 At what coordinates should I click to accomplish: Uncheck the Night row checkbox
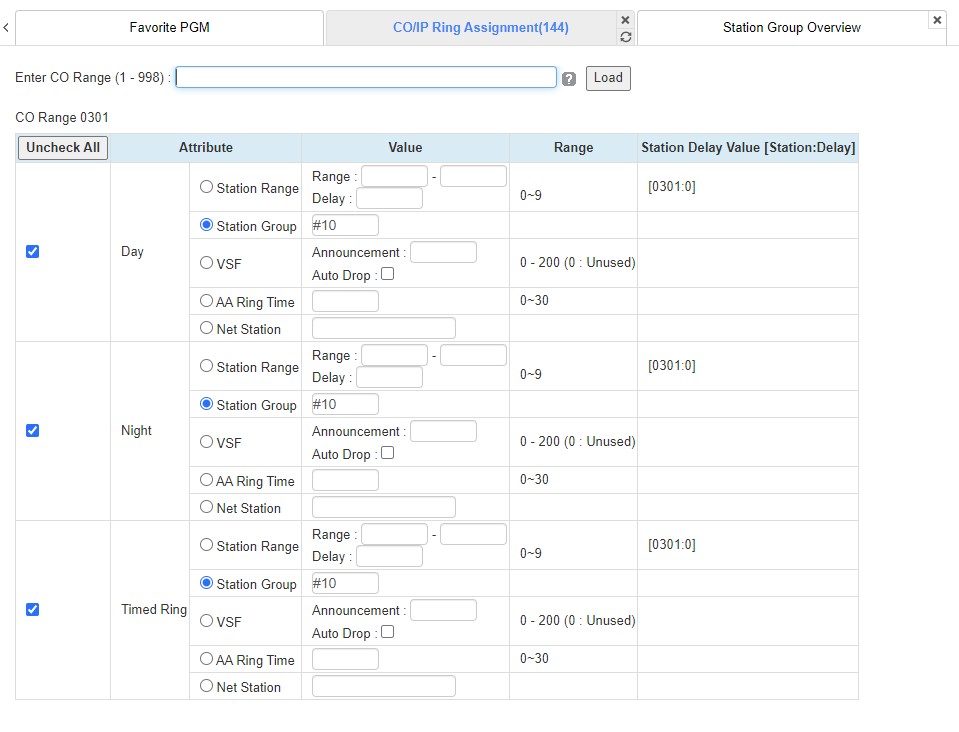pos(32,431)
